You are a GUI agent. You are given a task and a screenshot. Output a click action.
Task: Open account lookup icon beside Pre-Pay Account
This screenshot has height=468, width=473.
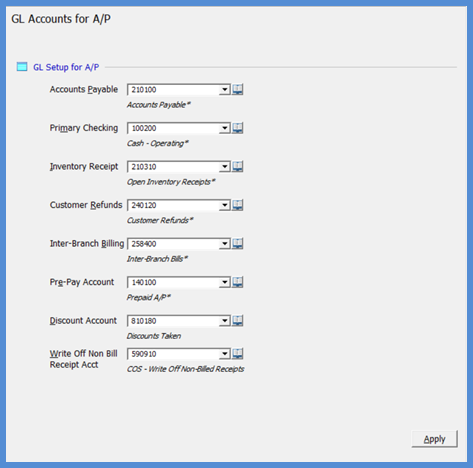tap(238, 282)
